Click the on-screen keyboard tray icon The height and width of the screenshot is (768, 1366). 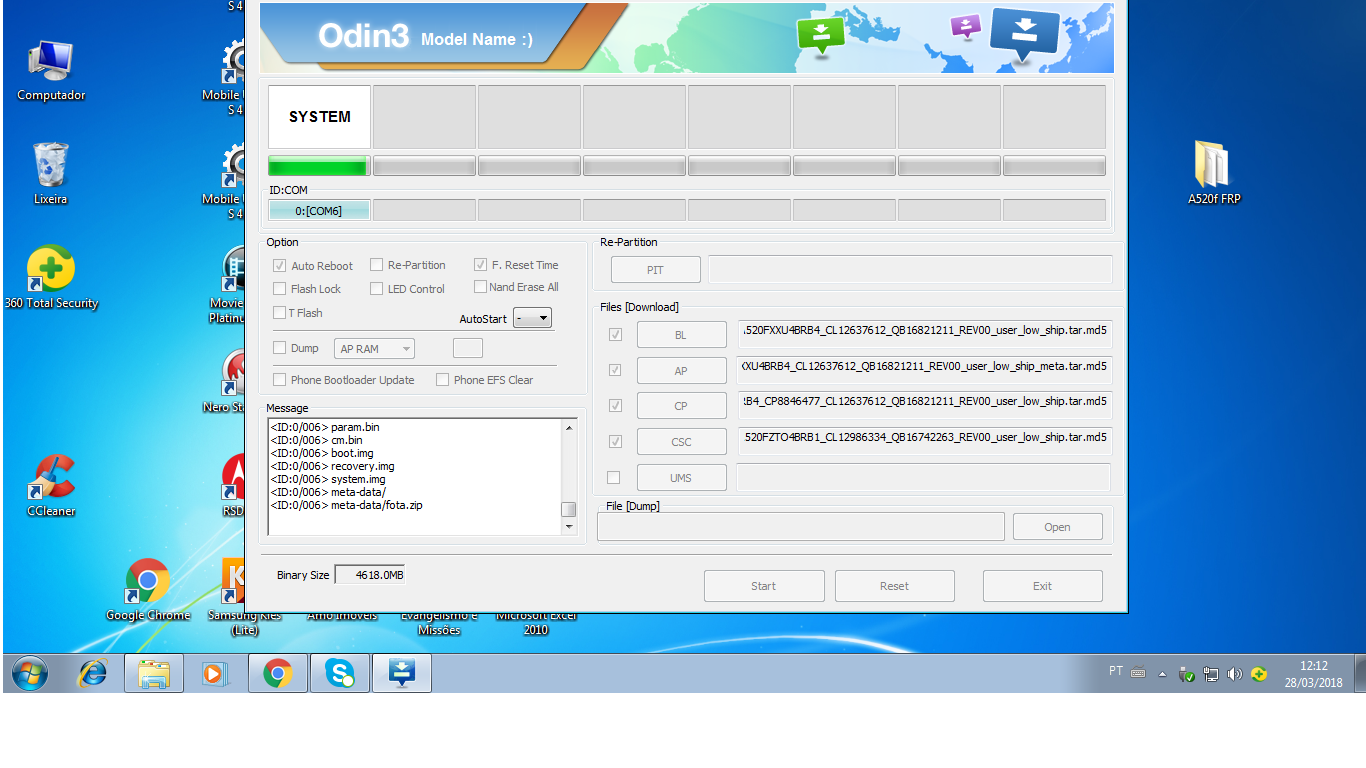click(x=1138, y=673)
